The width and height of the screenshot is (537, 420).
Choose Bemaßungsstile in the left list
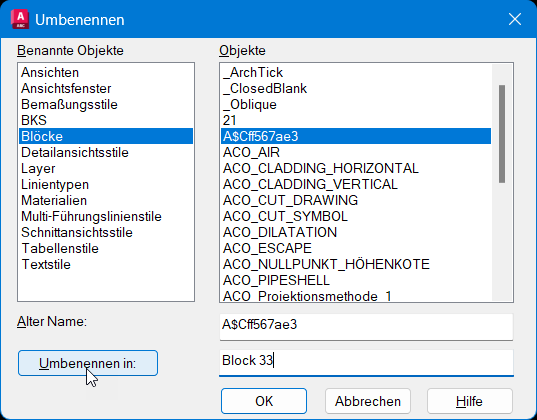coord(106,104)
